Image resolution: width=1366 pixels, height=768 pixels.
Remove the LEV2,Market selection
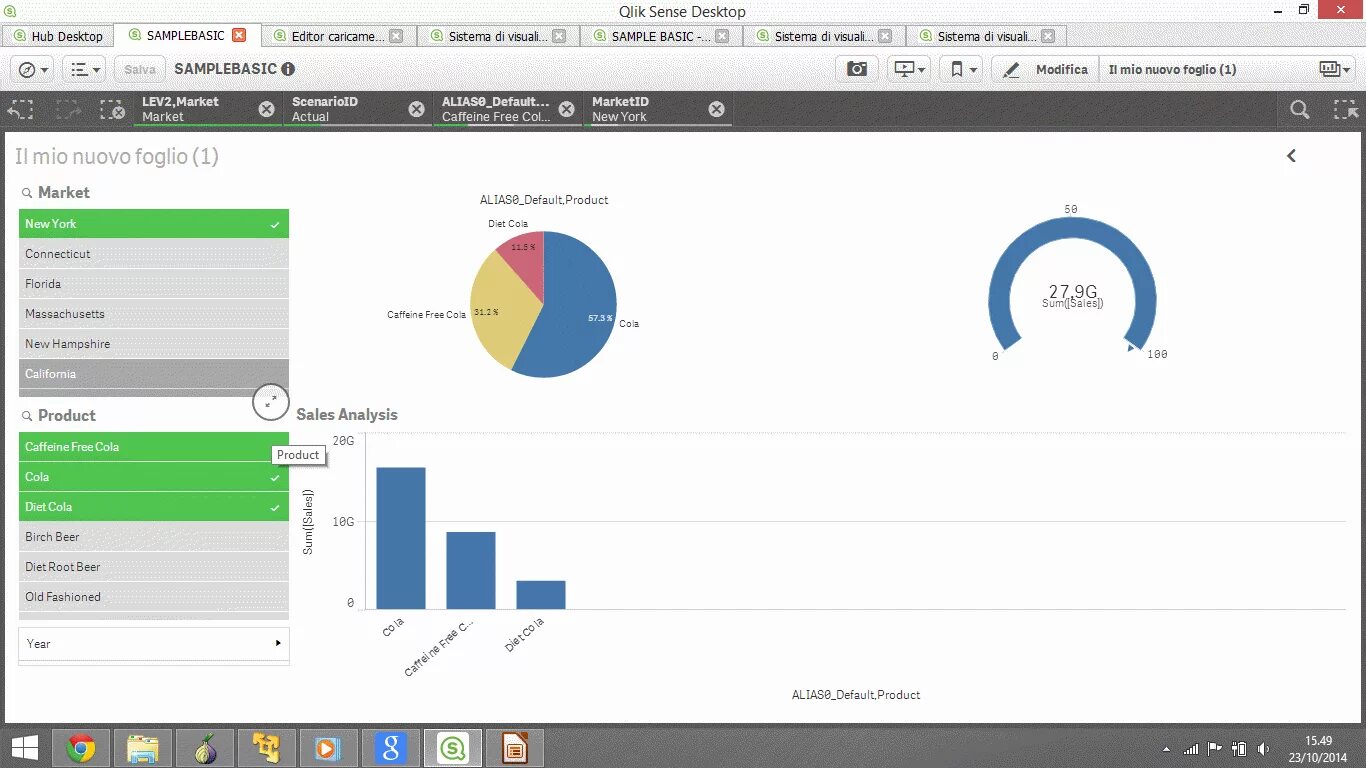[x=266, y=109]
